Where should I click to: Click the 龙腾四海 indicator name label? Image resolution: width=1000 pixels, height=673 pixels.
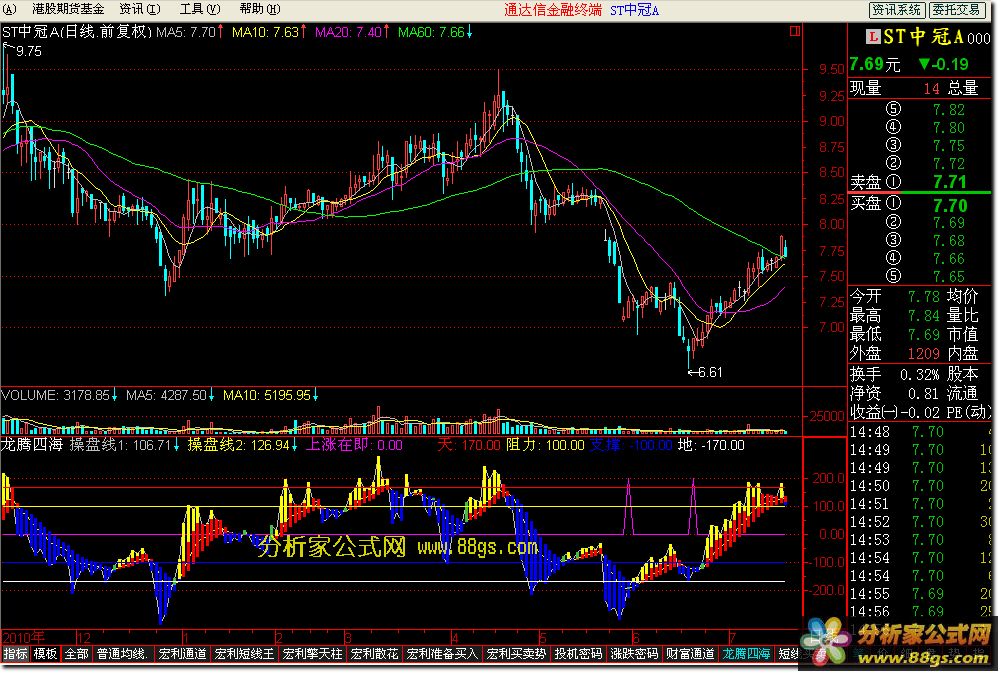[32, 445]
